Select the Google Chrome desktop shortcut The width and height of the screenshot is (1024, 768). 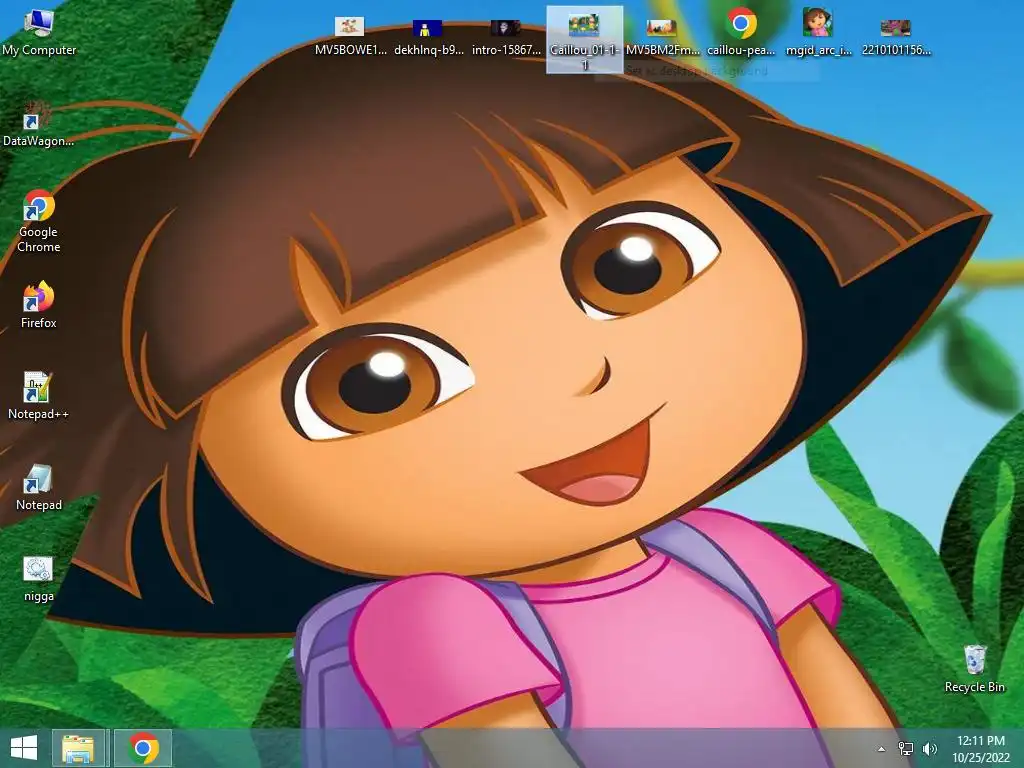point(39,221)
